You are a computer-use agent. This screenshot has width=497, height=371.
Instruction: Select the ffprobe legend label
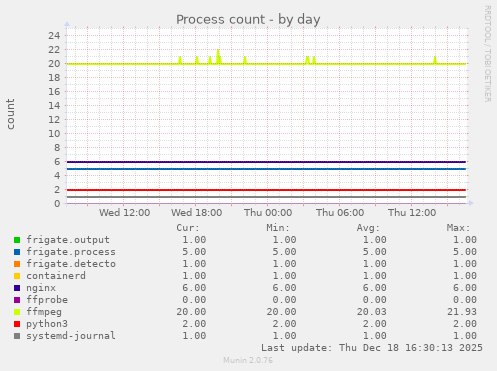click(47, 300)
